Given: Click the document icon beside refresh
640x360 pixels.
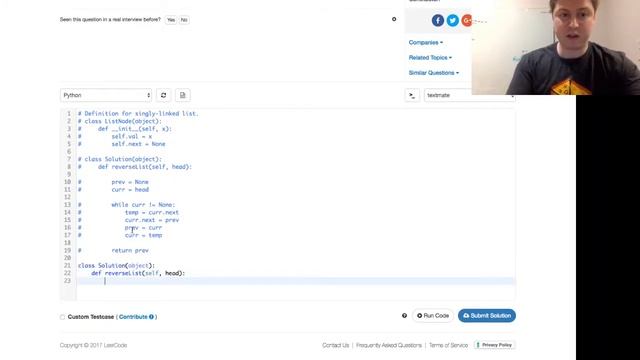Looking at the screenshot, I should coord(182,95).
